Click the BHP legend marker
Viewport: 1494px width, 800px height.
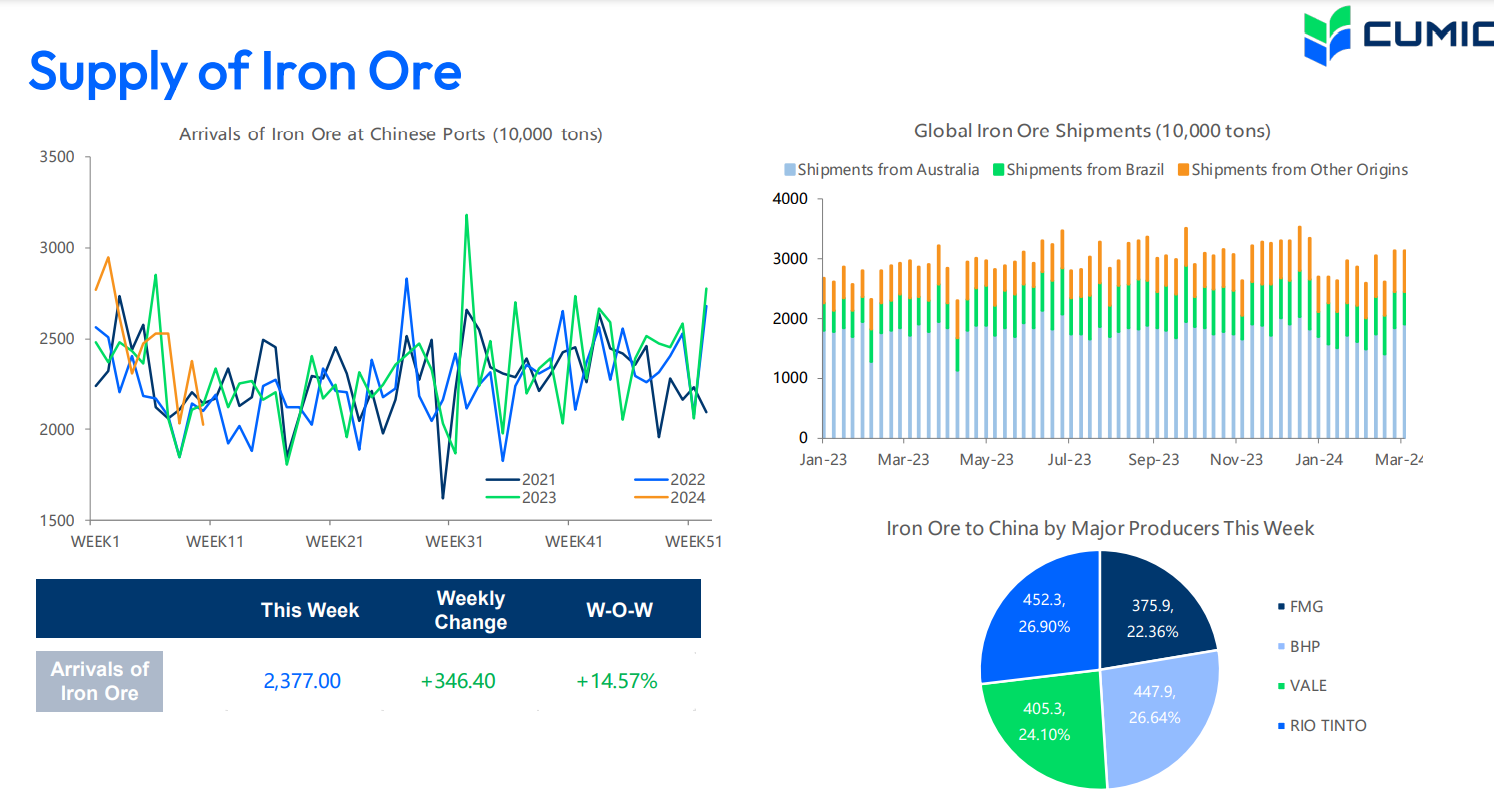pyautogui.click(x=1282, y=647)
